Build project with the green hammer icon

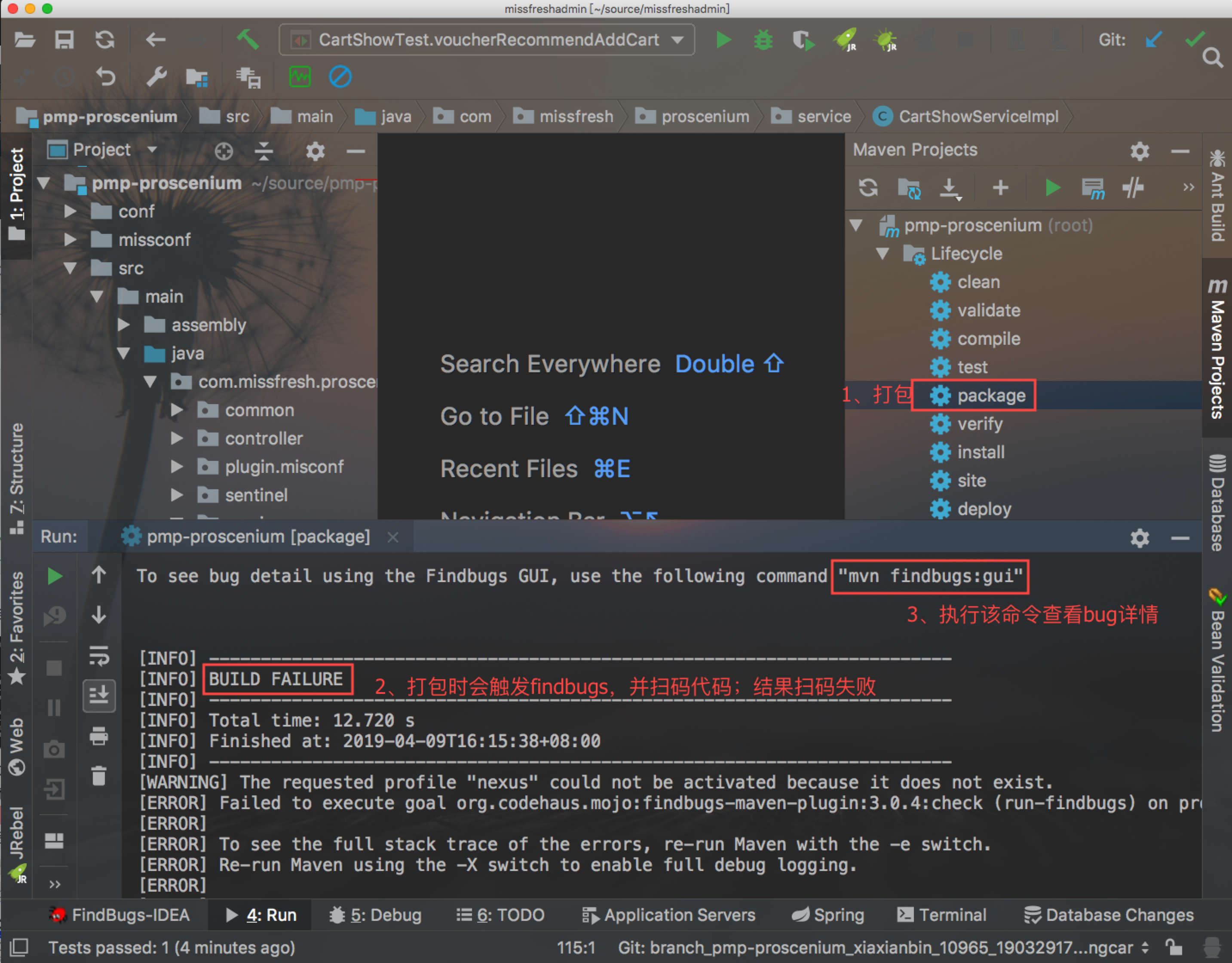pos(247,40)
